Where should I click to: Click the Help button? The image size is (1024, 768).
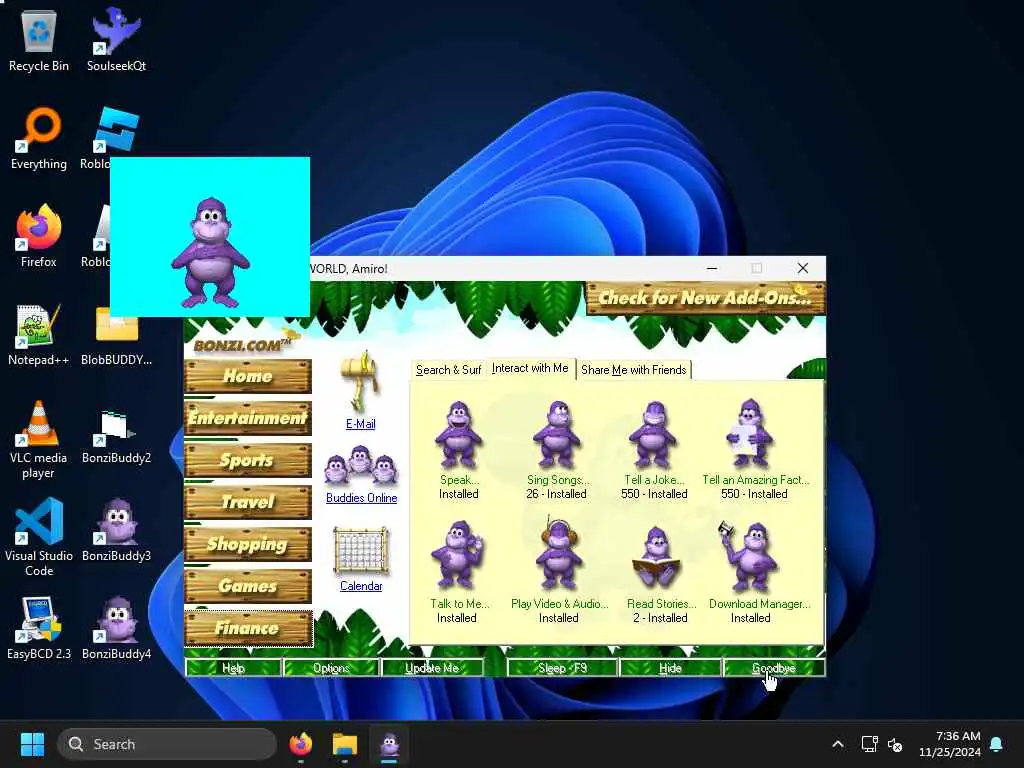(233, 667)
